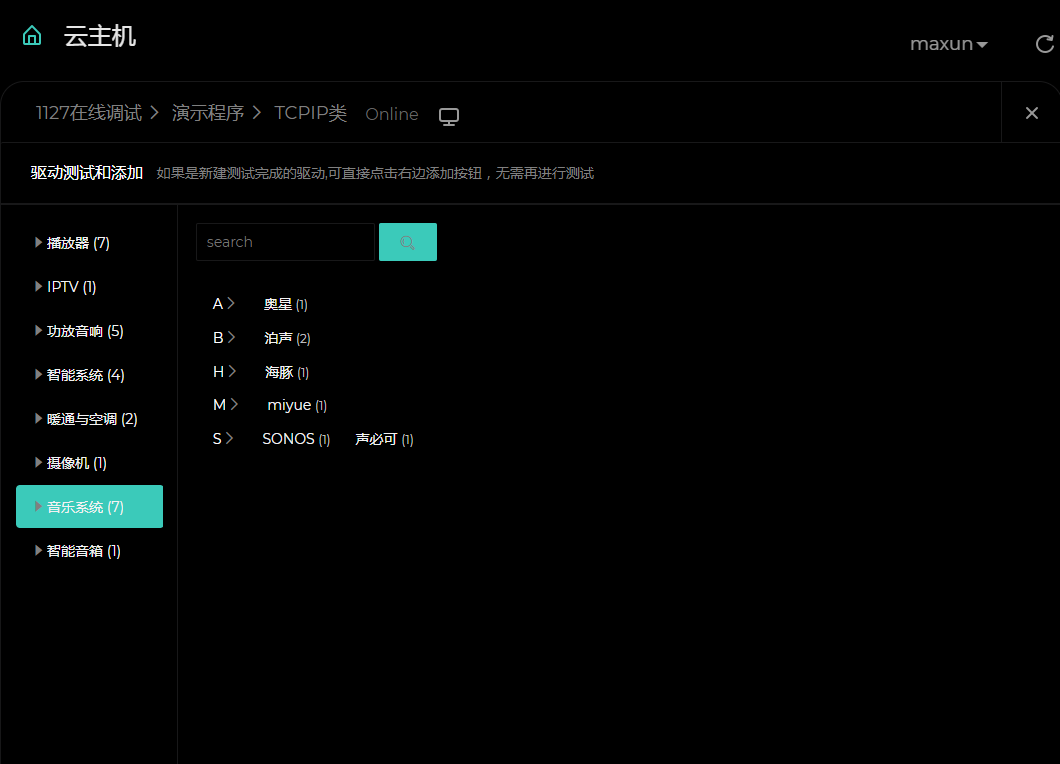Click the refresh icon in the top bar
The image size is (1060, 764).
(1044, 44)
